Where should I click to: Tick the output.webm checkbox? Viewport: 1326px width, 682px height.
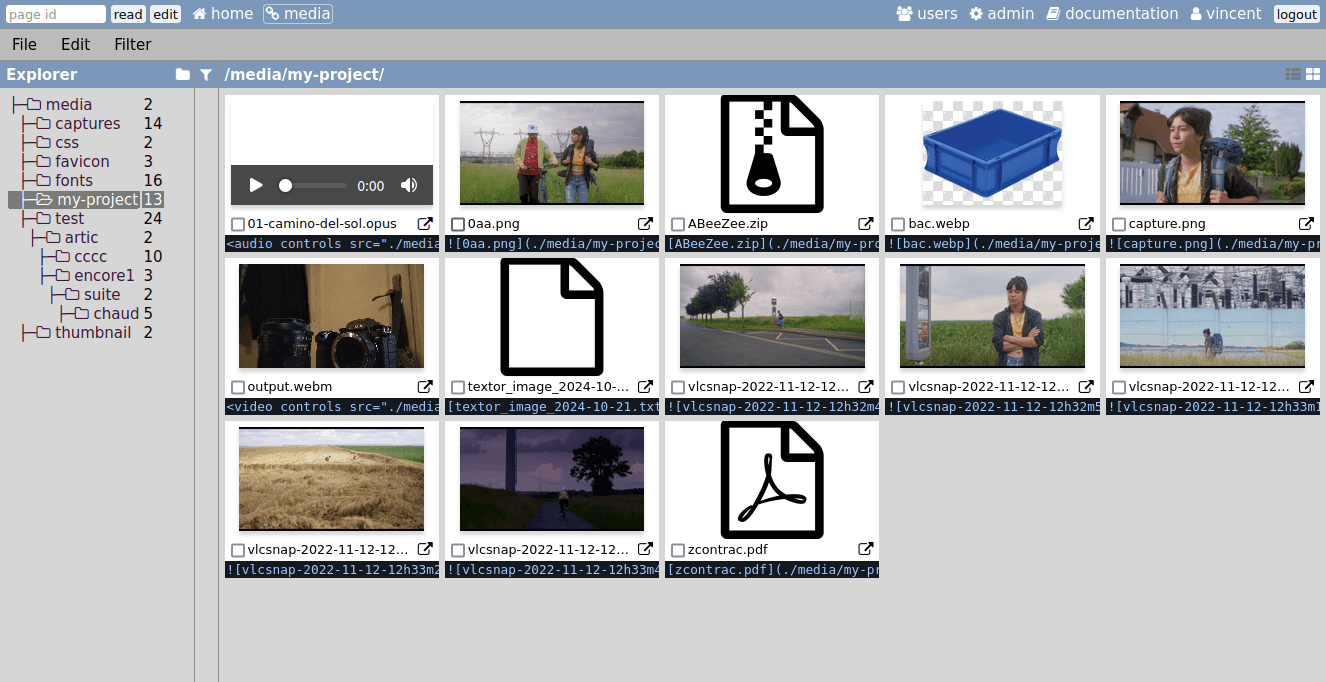pos(238,387)
